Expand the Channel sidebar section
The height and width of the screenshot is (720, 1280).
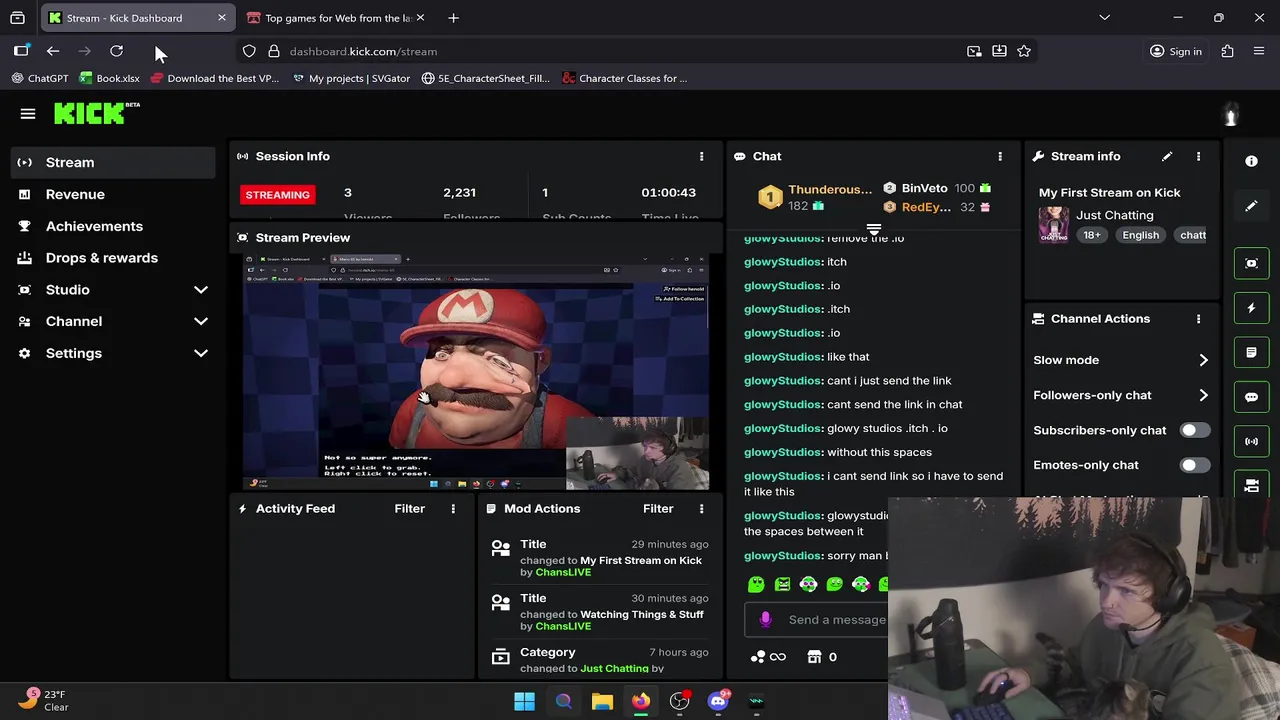(x=201, y=321)
